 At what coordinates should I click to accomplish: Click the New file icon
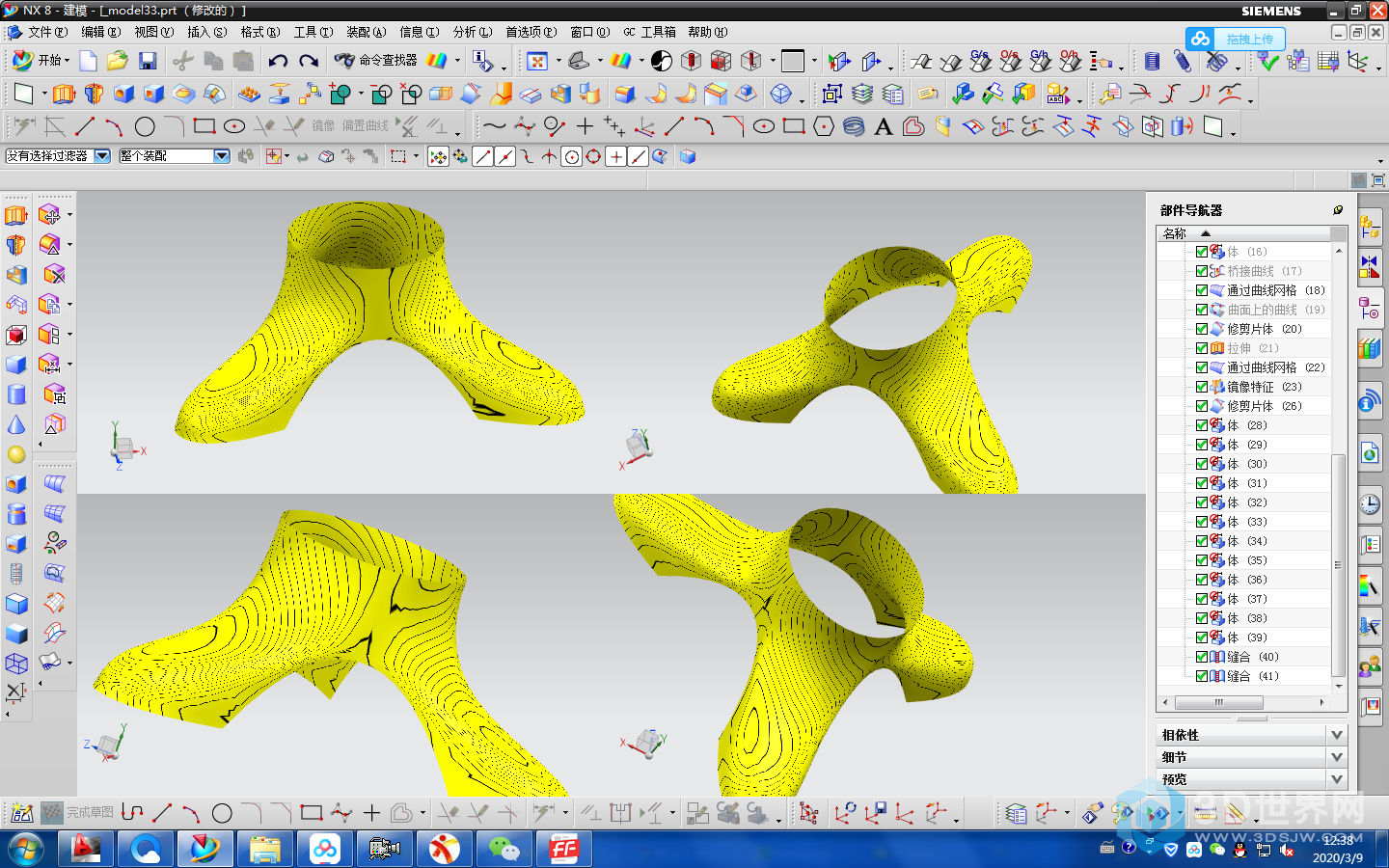click(88, 62)
